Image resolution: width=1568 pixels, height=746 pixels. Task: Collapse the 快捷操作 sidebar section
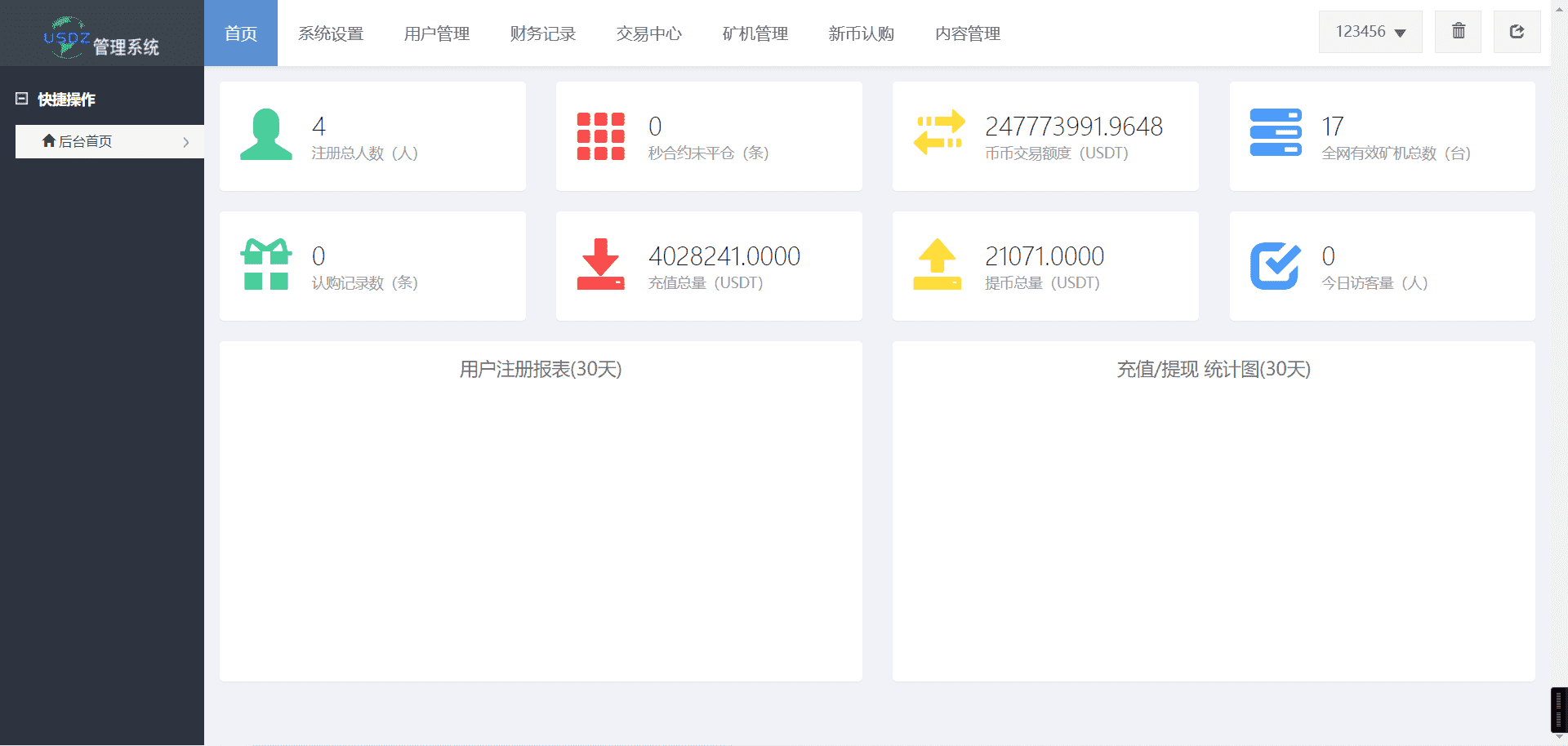[22, 99]
